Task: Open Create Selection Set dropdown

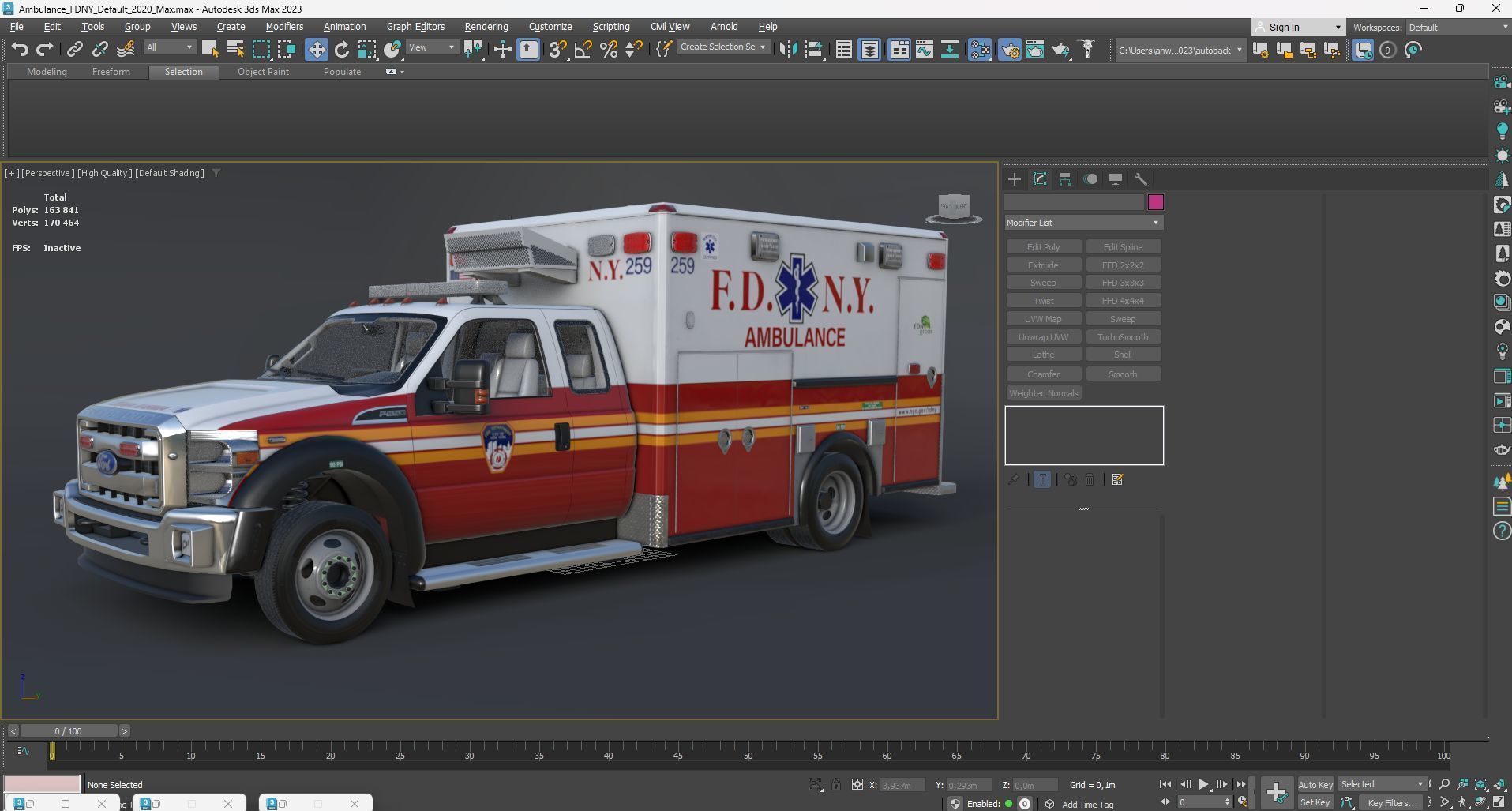Action: coord(722,47)
